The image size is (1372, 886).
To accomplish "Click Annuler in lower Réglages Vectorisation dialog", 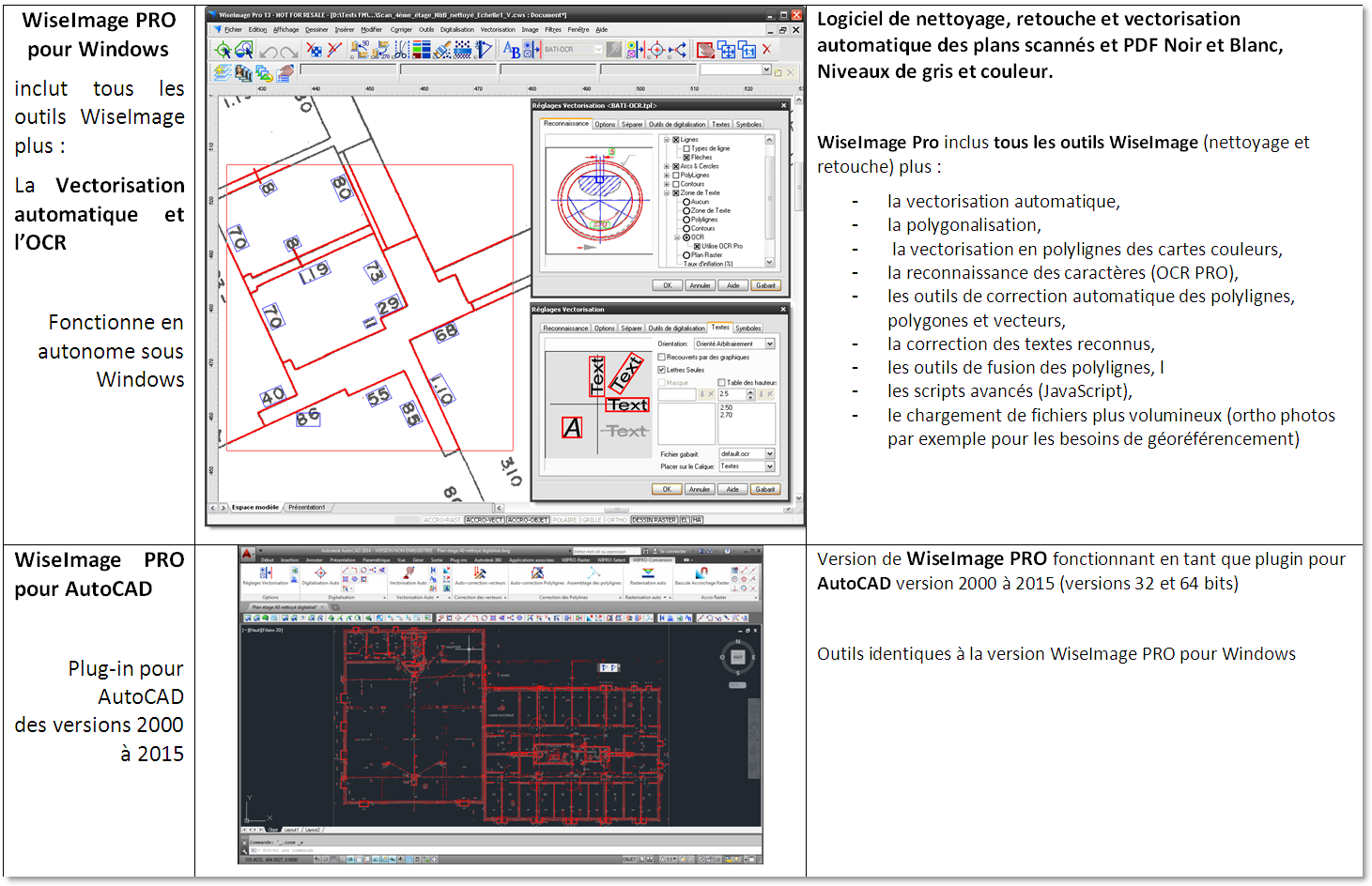I will point(700,489).
